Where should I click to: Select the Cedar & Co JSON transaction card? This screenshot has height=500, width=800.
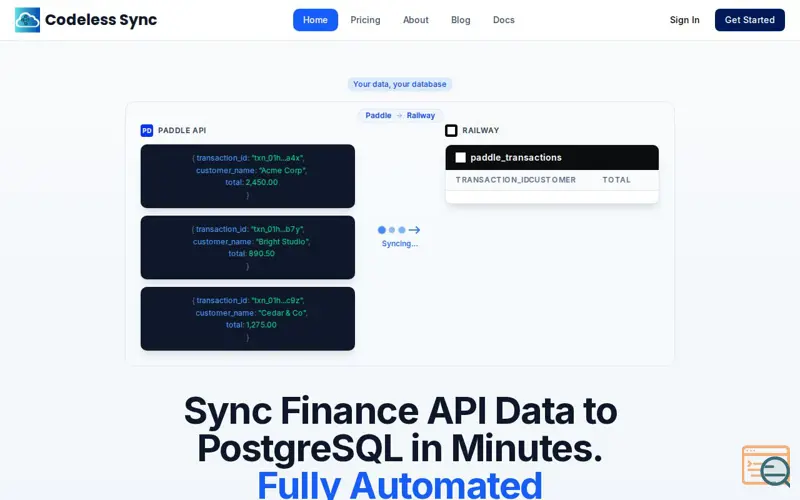point(248,319)
